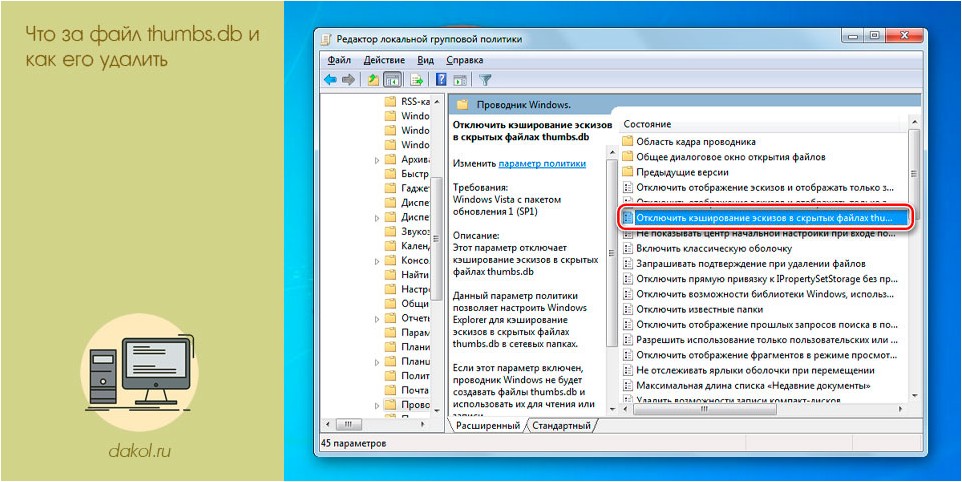
Task: Toggle the console tree pane toolbar icon
Action: [391, 80]
